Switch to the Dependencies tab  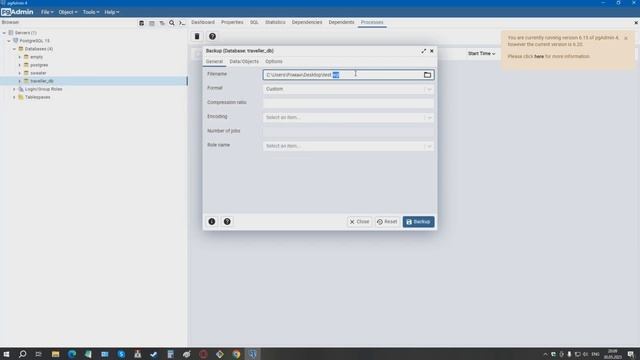307,22
